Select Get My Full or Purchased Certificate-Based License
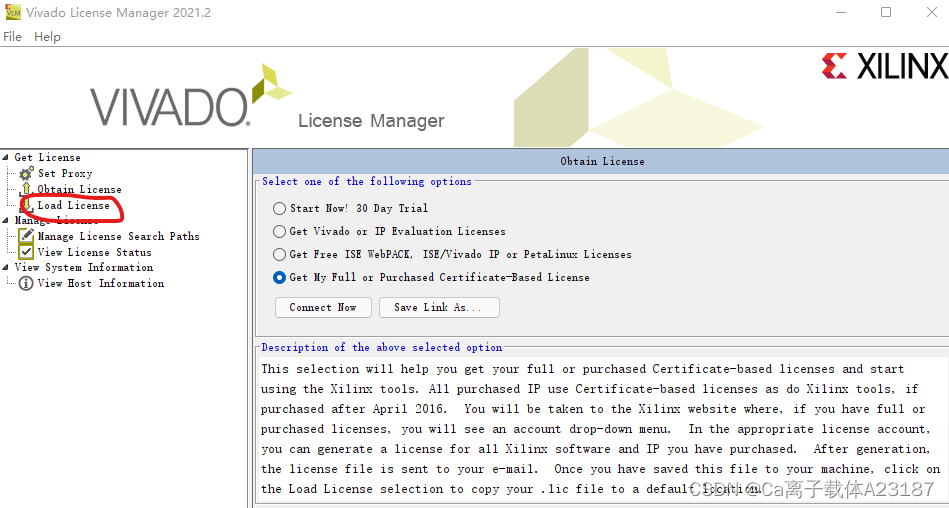This screenshot has width=949, height=508. [x=279, y=277]
